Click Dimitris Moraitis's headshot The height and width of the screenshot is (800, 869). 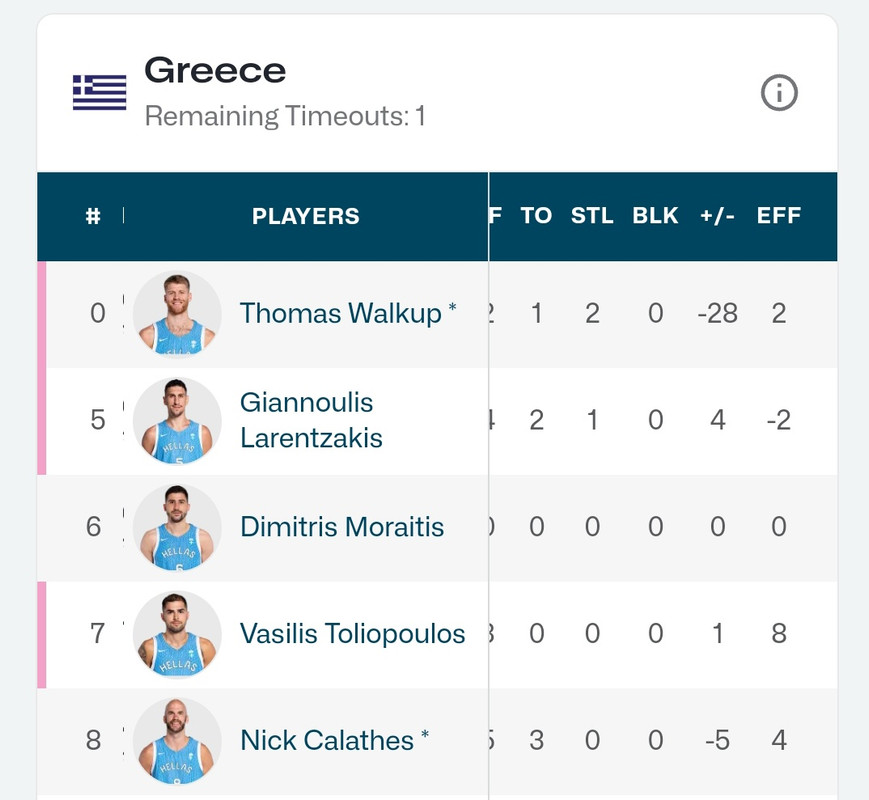[x=177, y=528]
